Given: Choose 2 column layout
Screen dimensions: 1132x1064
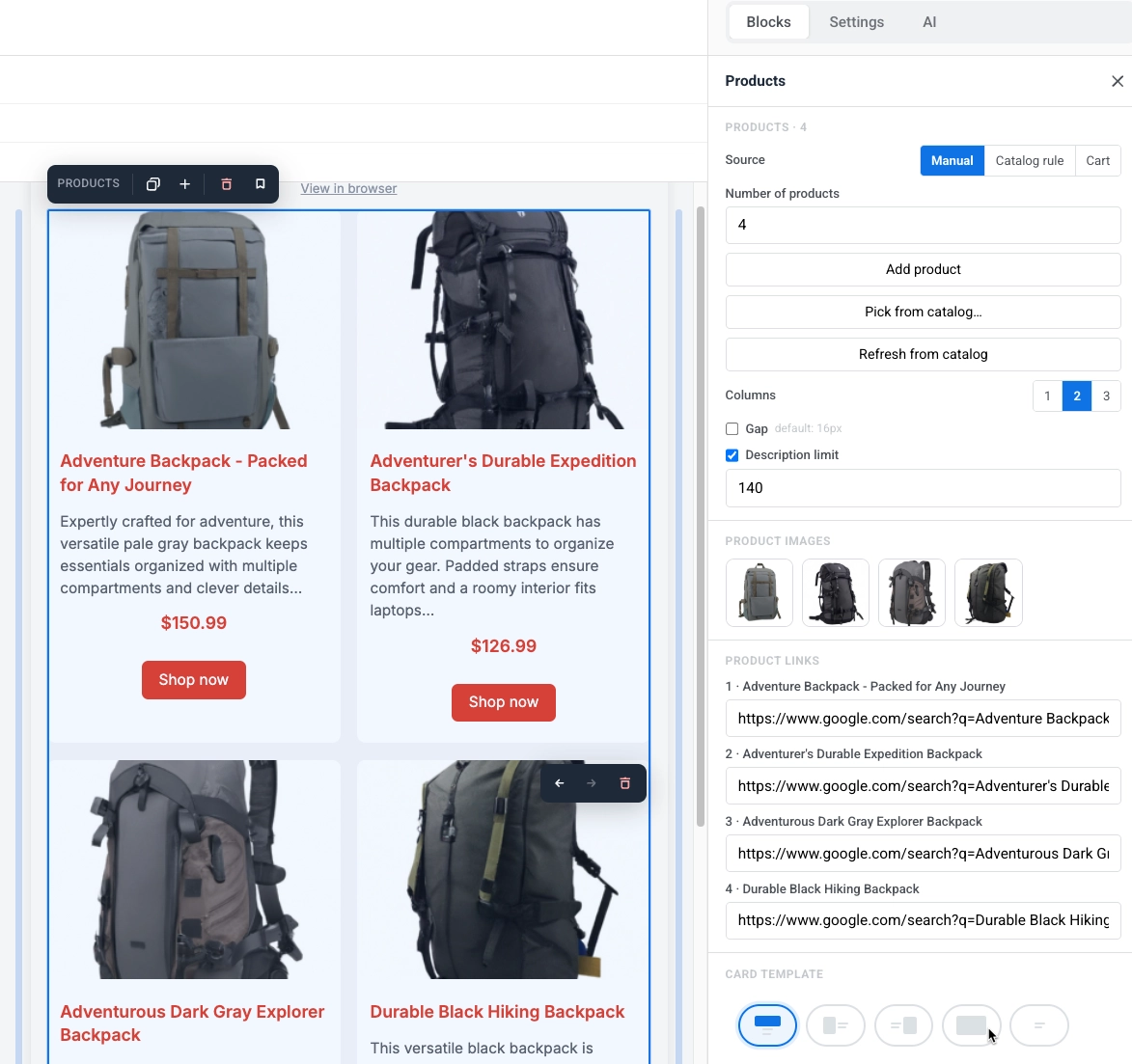Looking at the screenshot, I should point(1076,396).
